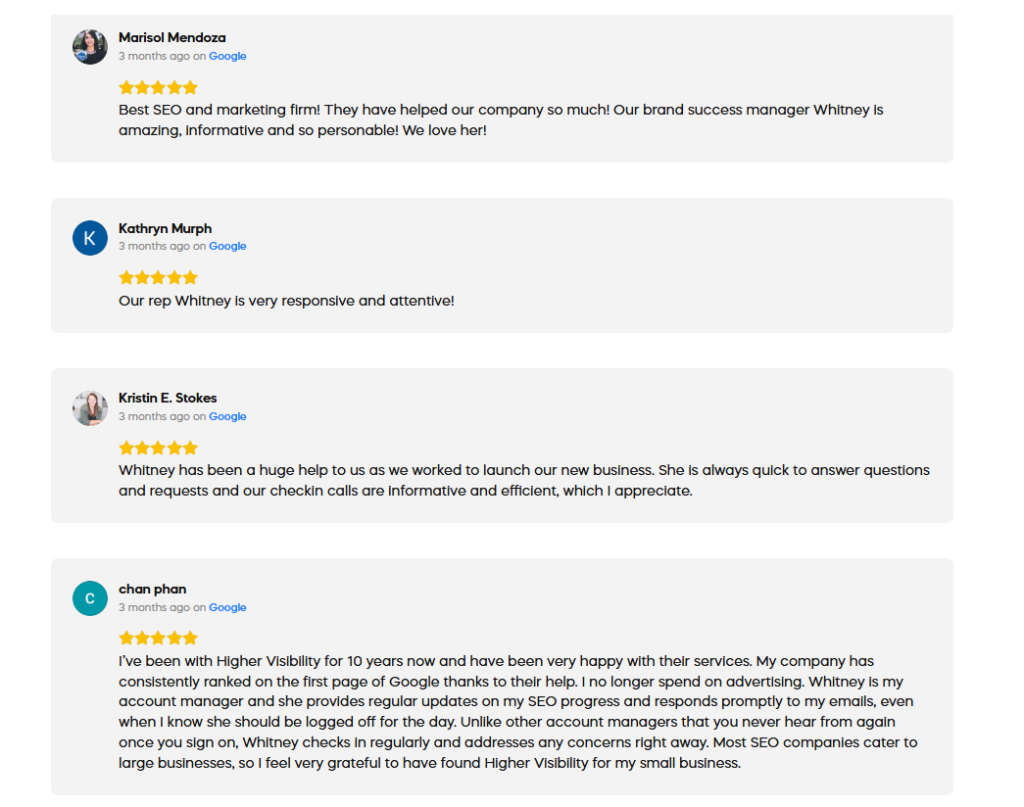Click Kristin E. Stokes' profile photo
Screen dimensions: 1024x807
pyautogui.click(x=90, y=408)
